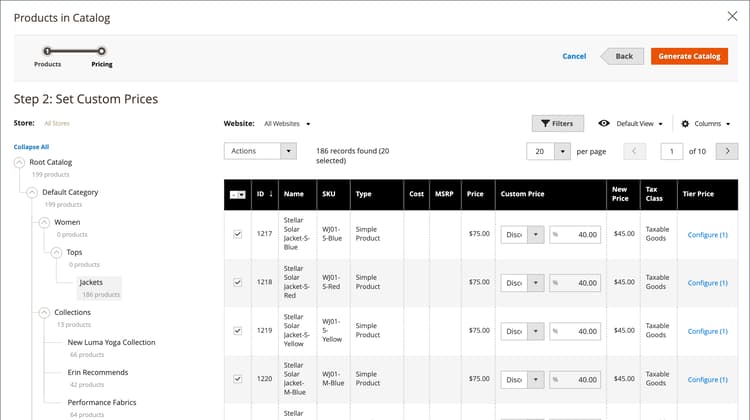Collapse the Women category node
The width and height of the screenshot is (750, 420).
(44, 222)
